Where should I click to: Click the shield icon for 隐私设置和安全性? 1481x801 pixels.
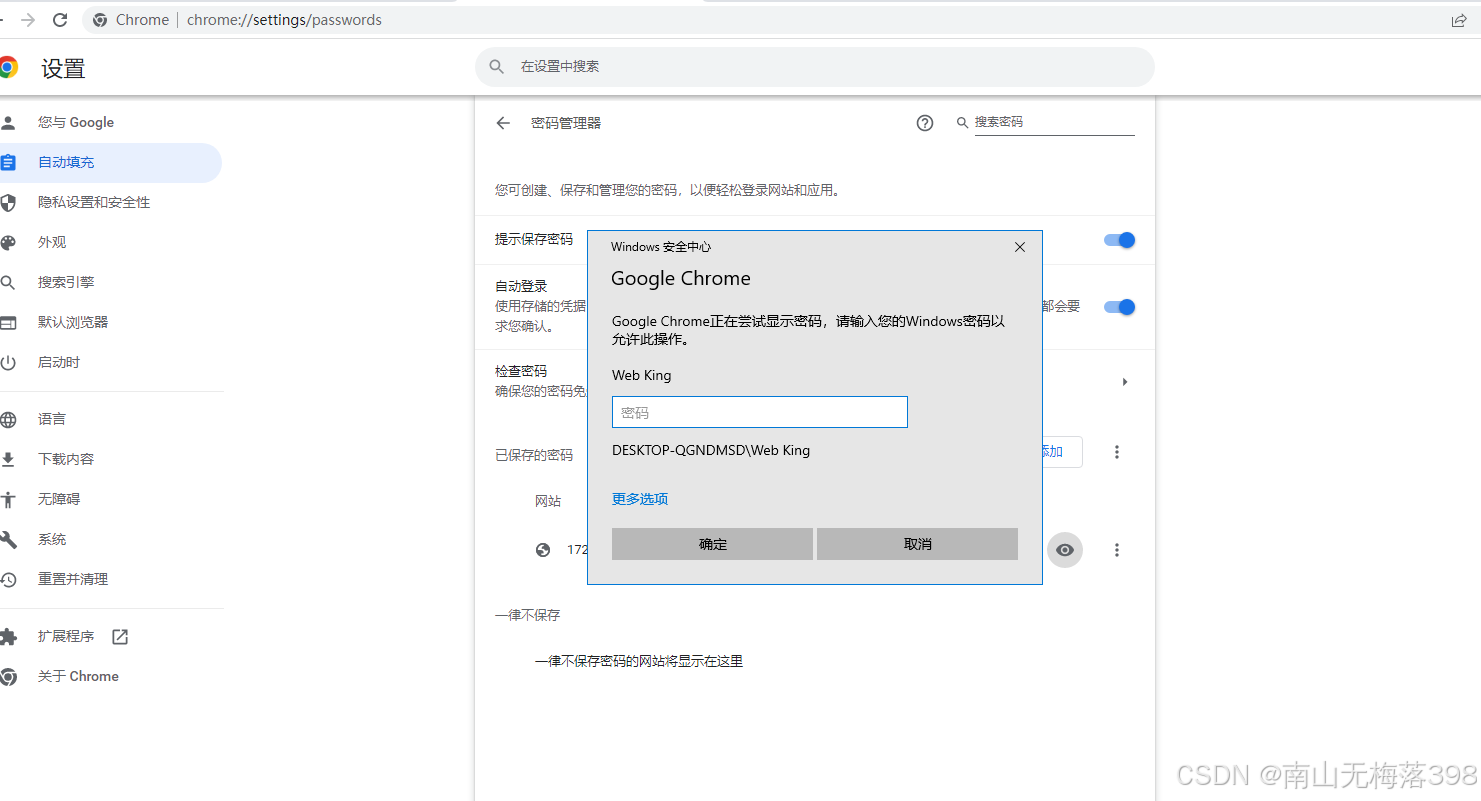pyautogui.click(x=8, y=202)
